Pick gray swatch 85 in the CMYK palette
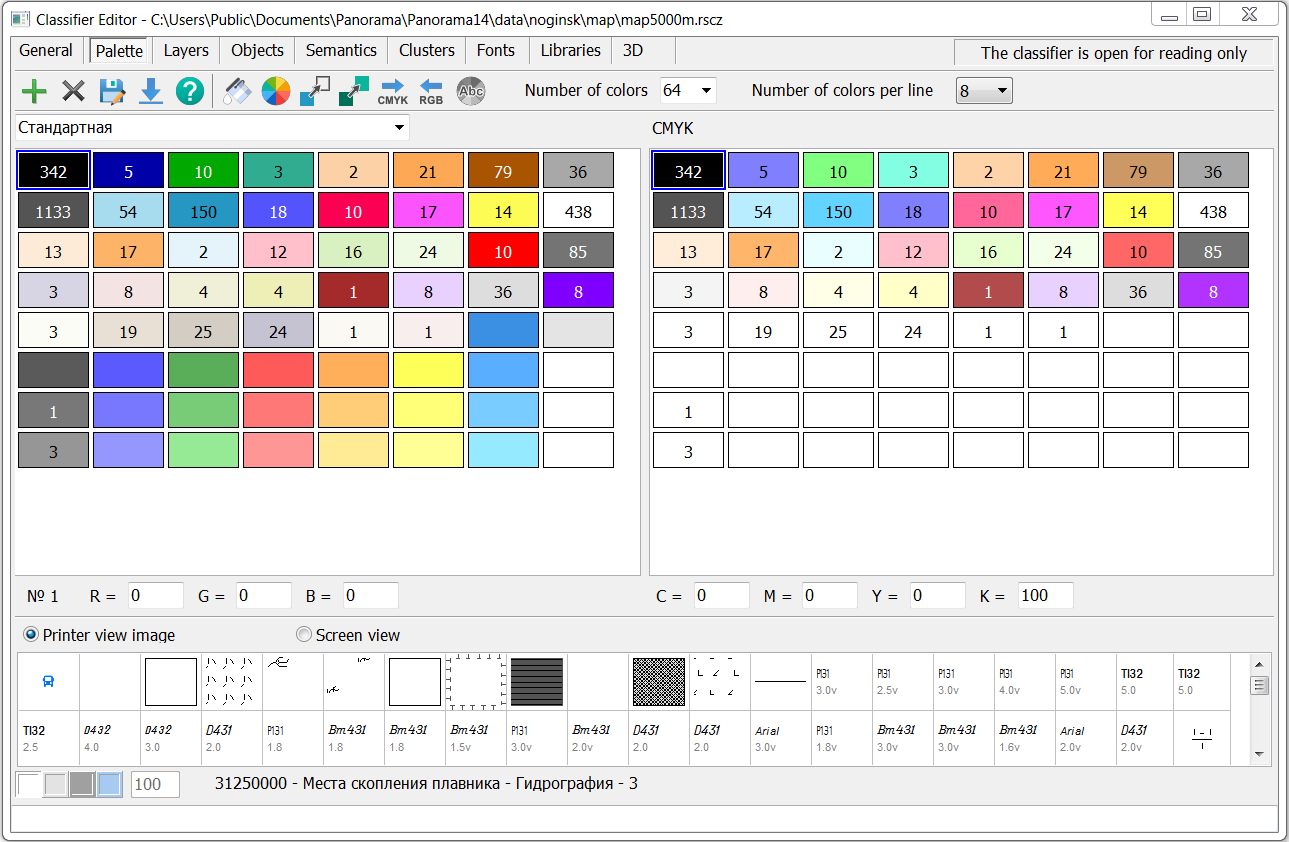The image size is (1289, 842). click(x=1213, y=251)
